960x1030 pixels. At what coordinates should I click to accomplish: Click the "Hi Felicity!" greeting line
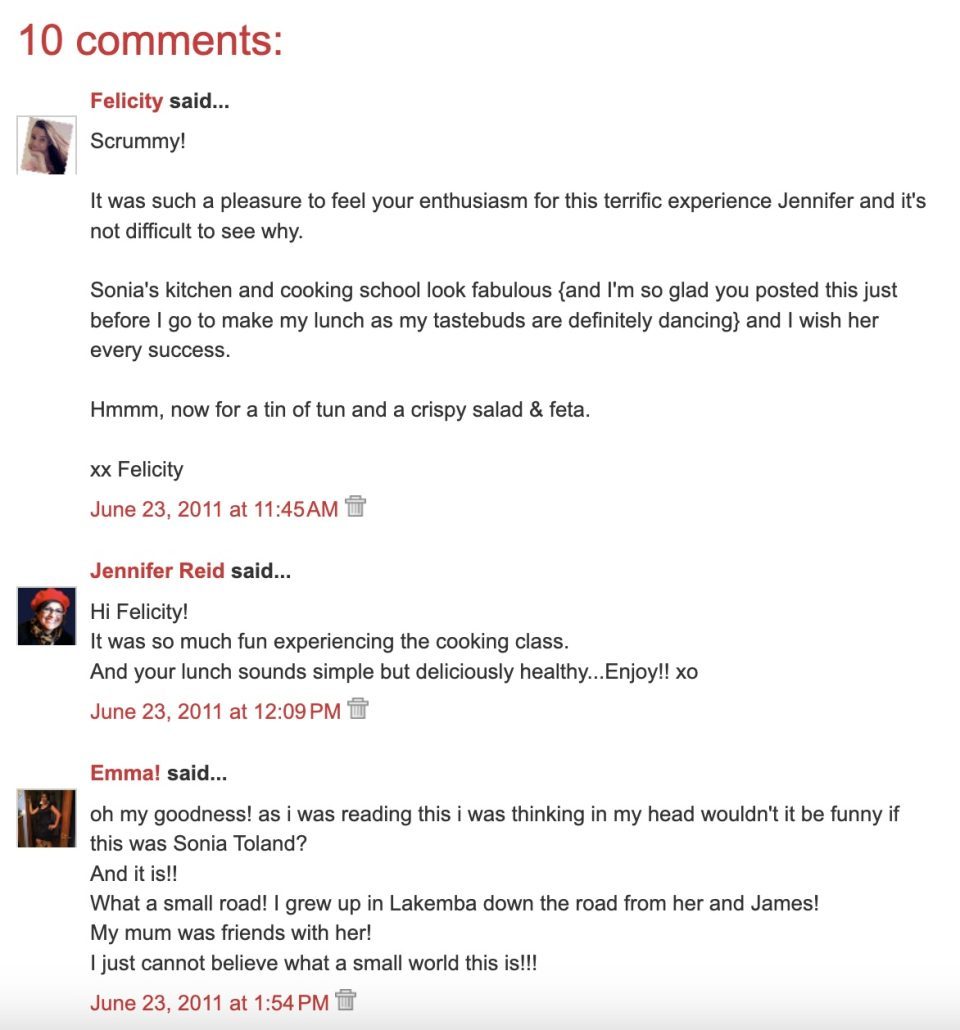[x=139, y=611]
